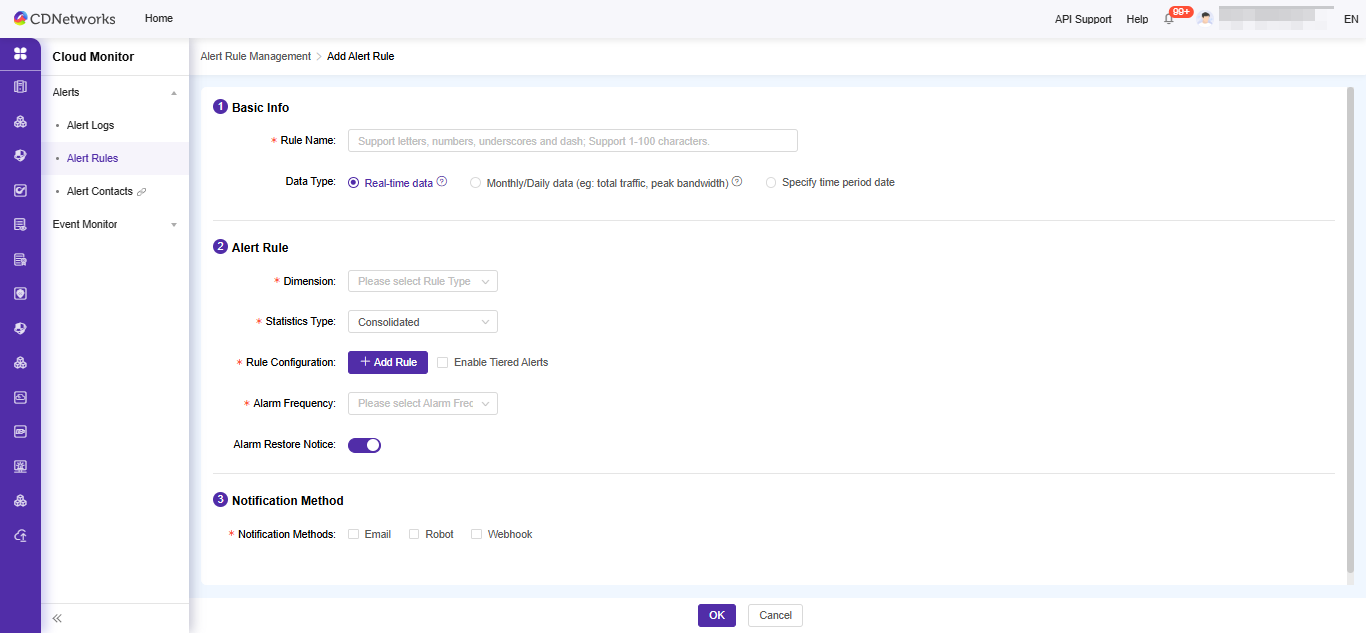Click the cloud upload icon in sidebar
This screenshot has height=633, width=1366.
tap(20, 535)
